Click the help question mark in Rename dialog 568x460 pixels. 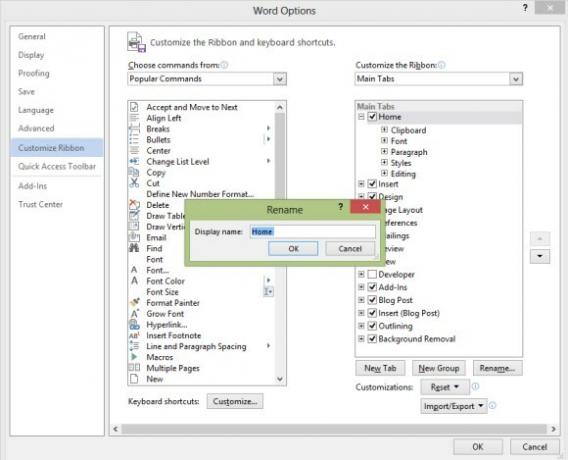(x=341, y=207)
